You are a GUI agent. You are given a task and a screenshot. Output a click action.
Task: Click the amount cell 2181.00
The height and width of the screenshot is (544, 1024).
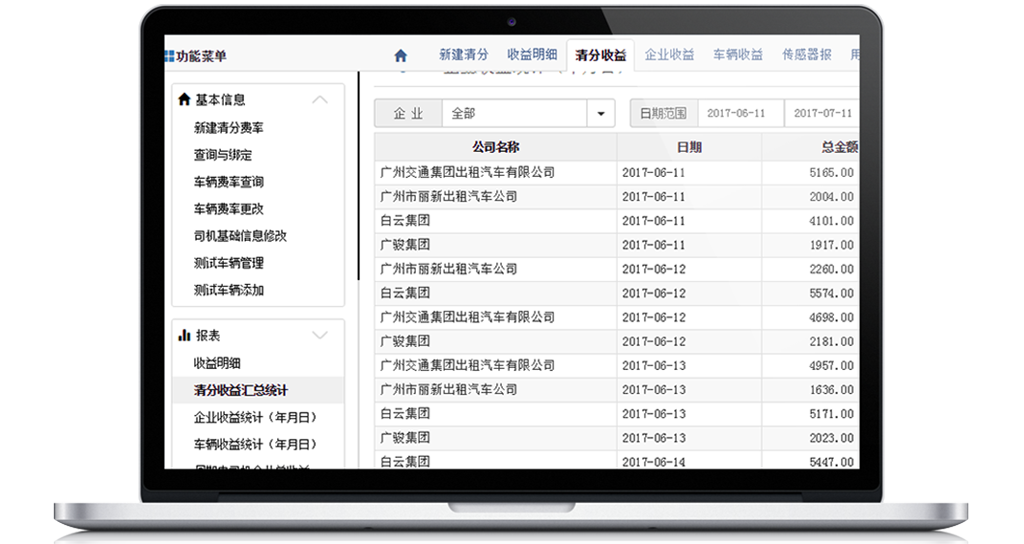click(831, 342)
